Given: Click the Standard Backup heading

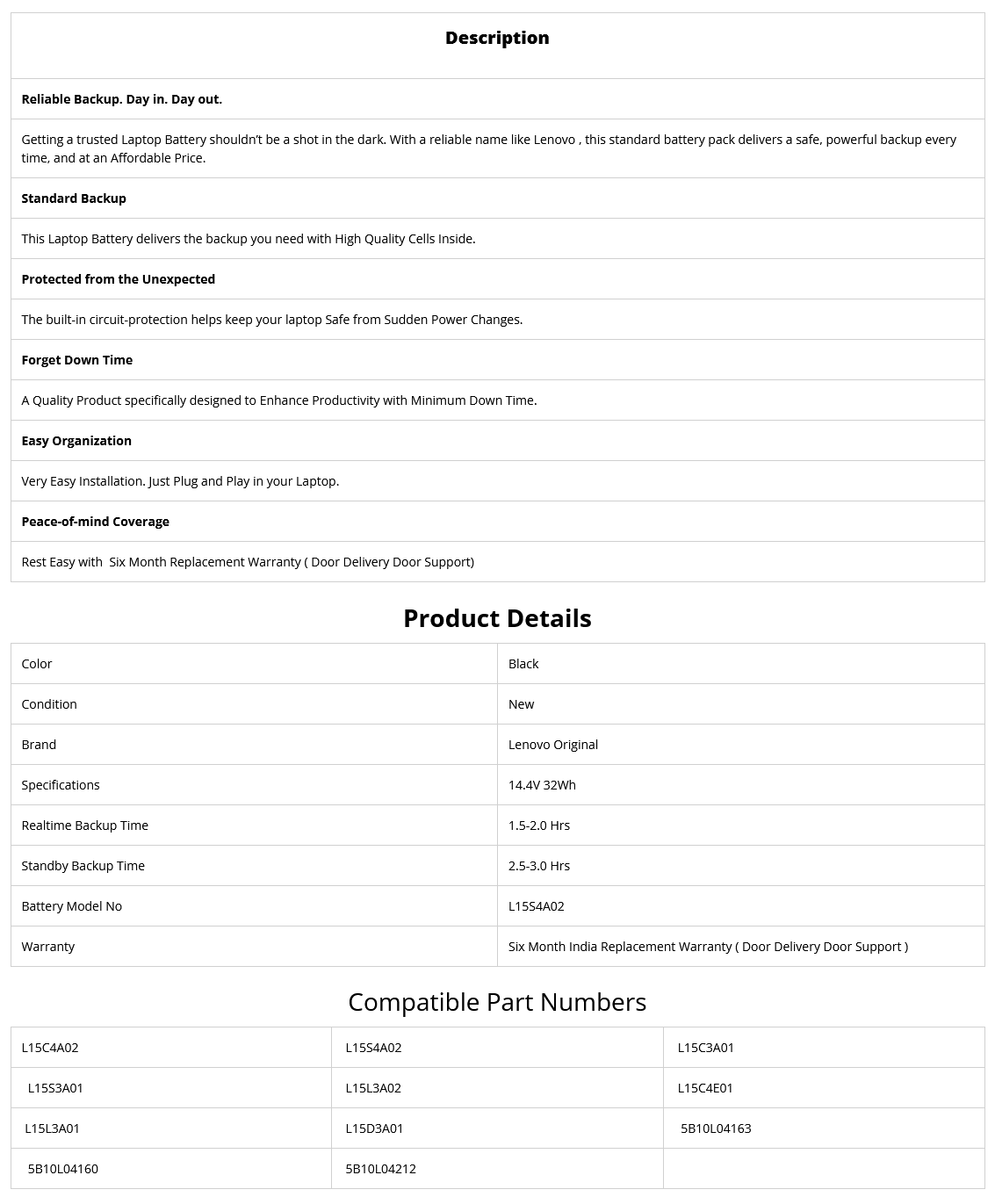Looking at the screenshot, I should 74,198.
